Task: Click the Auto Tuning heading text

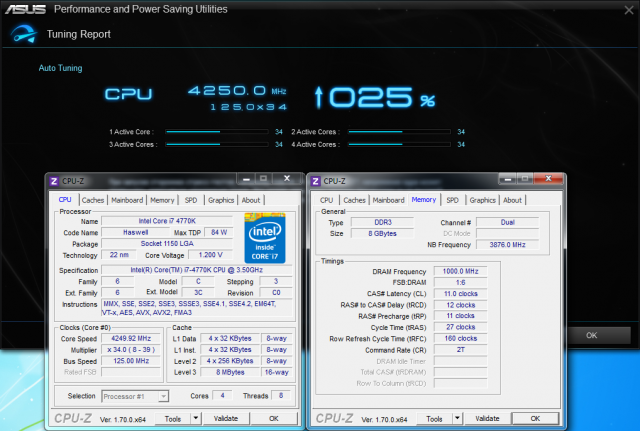Action: click(60, 68)
